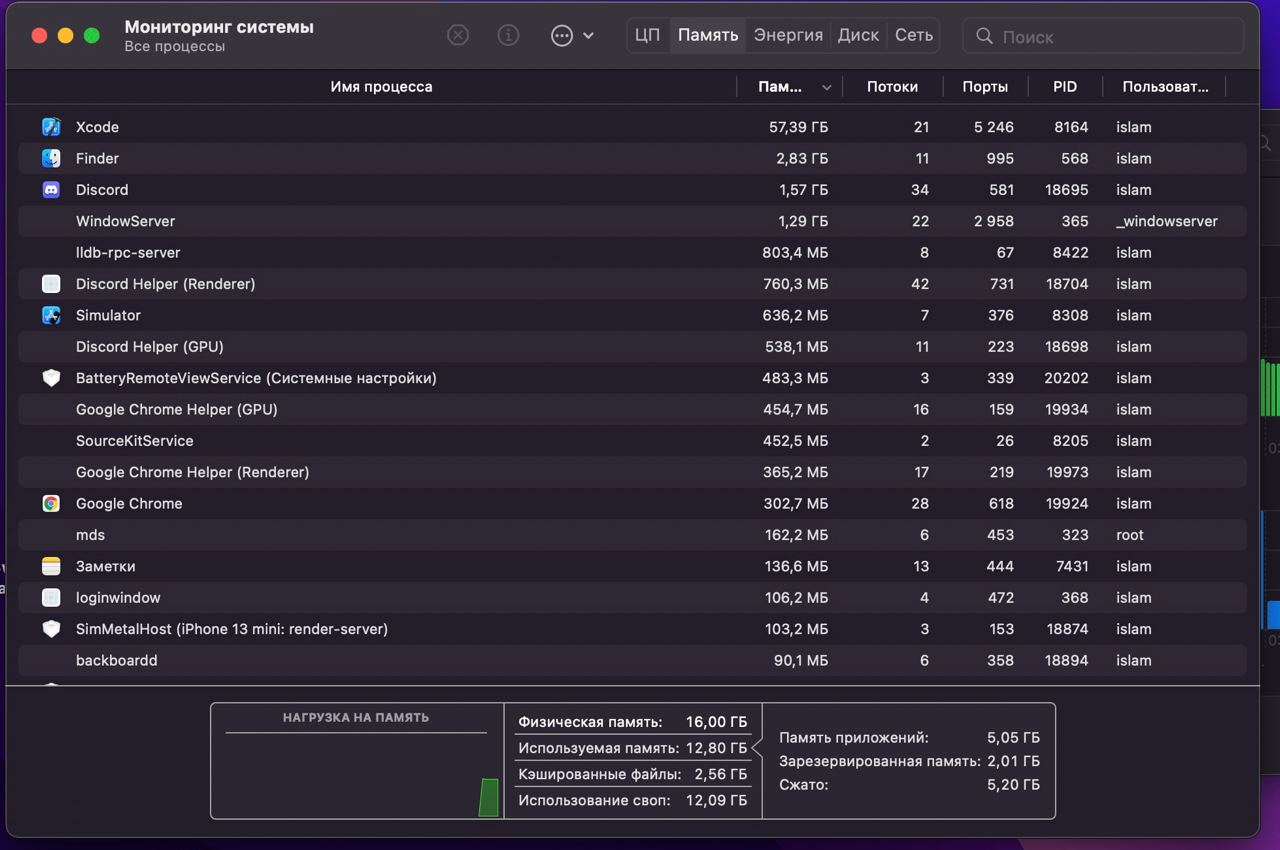Select Google Chrome Helper (Renderer) row
Screen dimensions: 1280x850
click(x=632, y=472)
